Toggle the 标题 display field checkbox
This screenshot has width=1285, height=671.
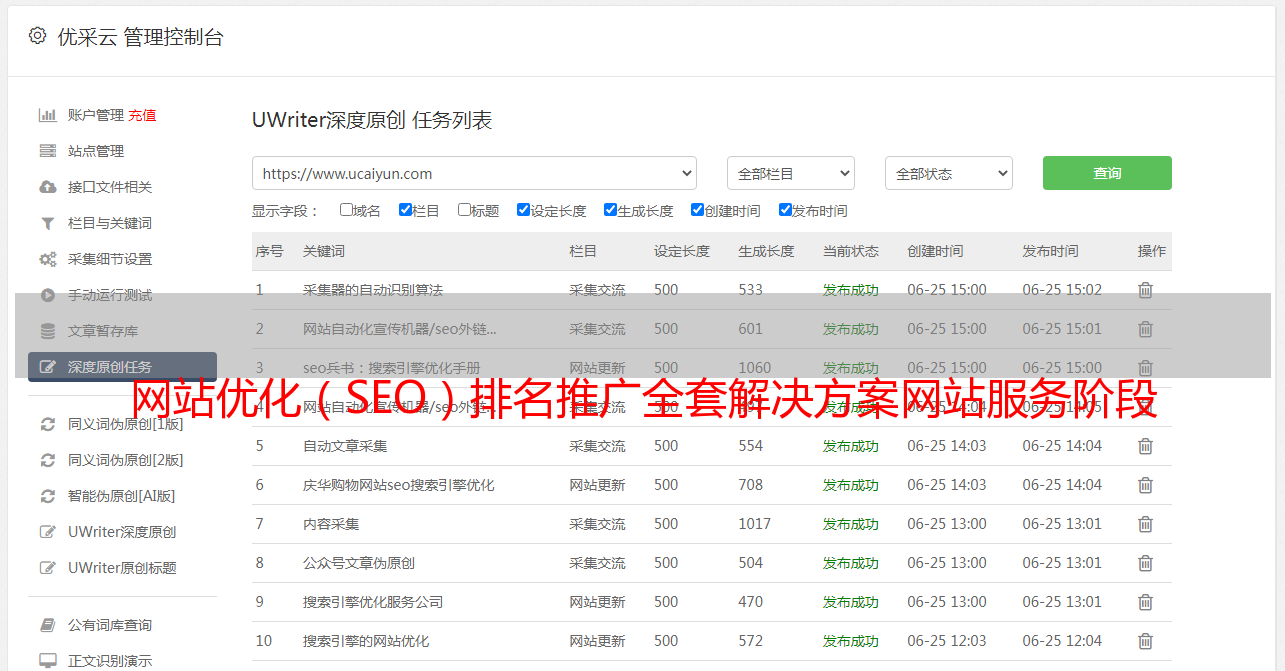coord(464,210)
